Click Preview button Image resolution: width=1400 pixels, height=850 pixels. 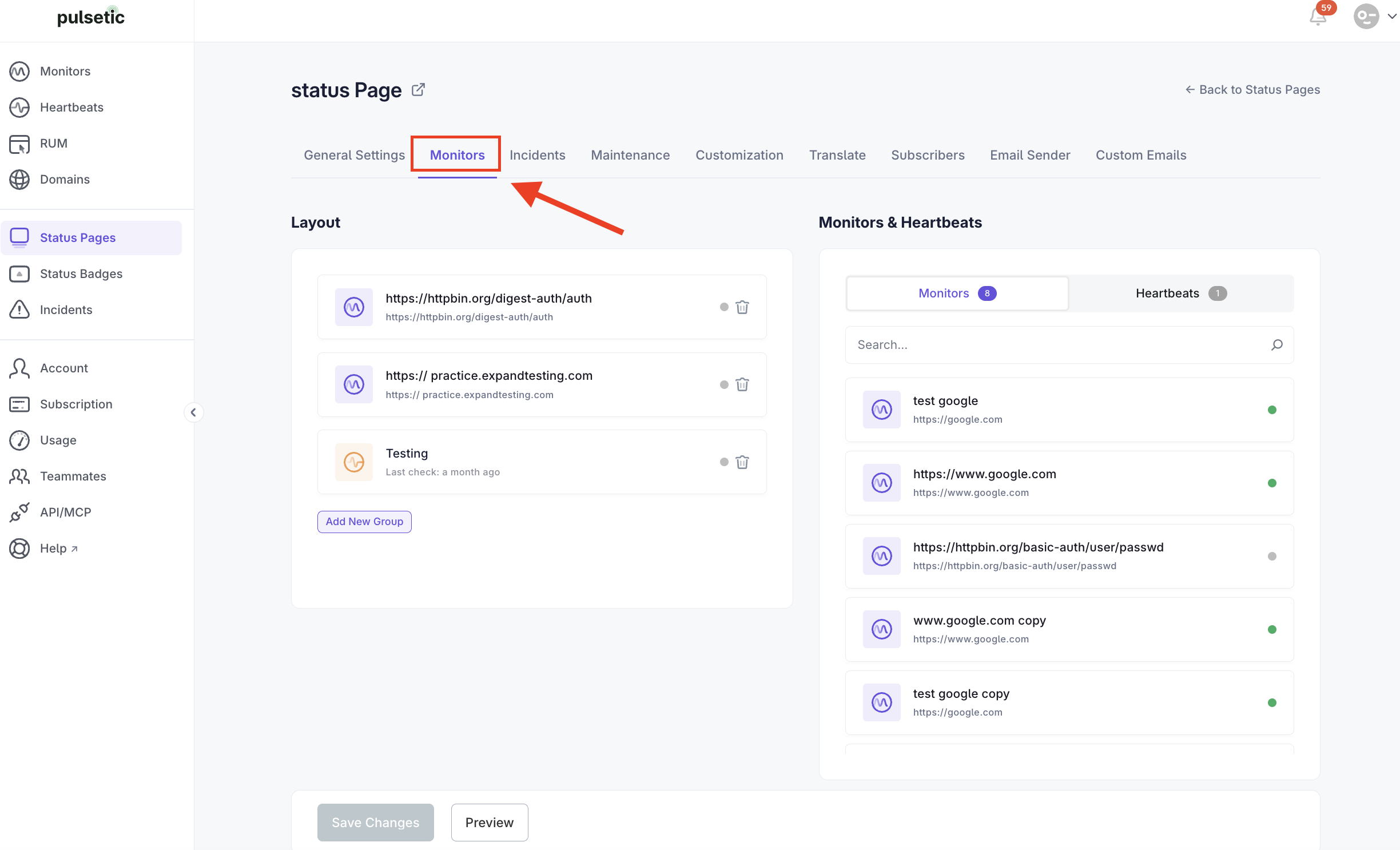tap(490, 823)
